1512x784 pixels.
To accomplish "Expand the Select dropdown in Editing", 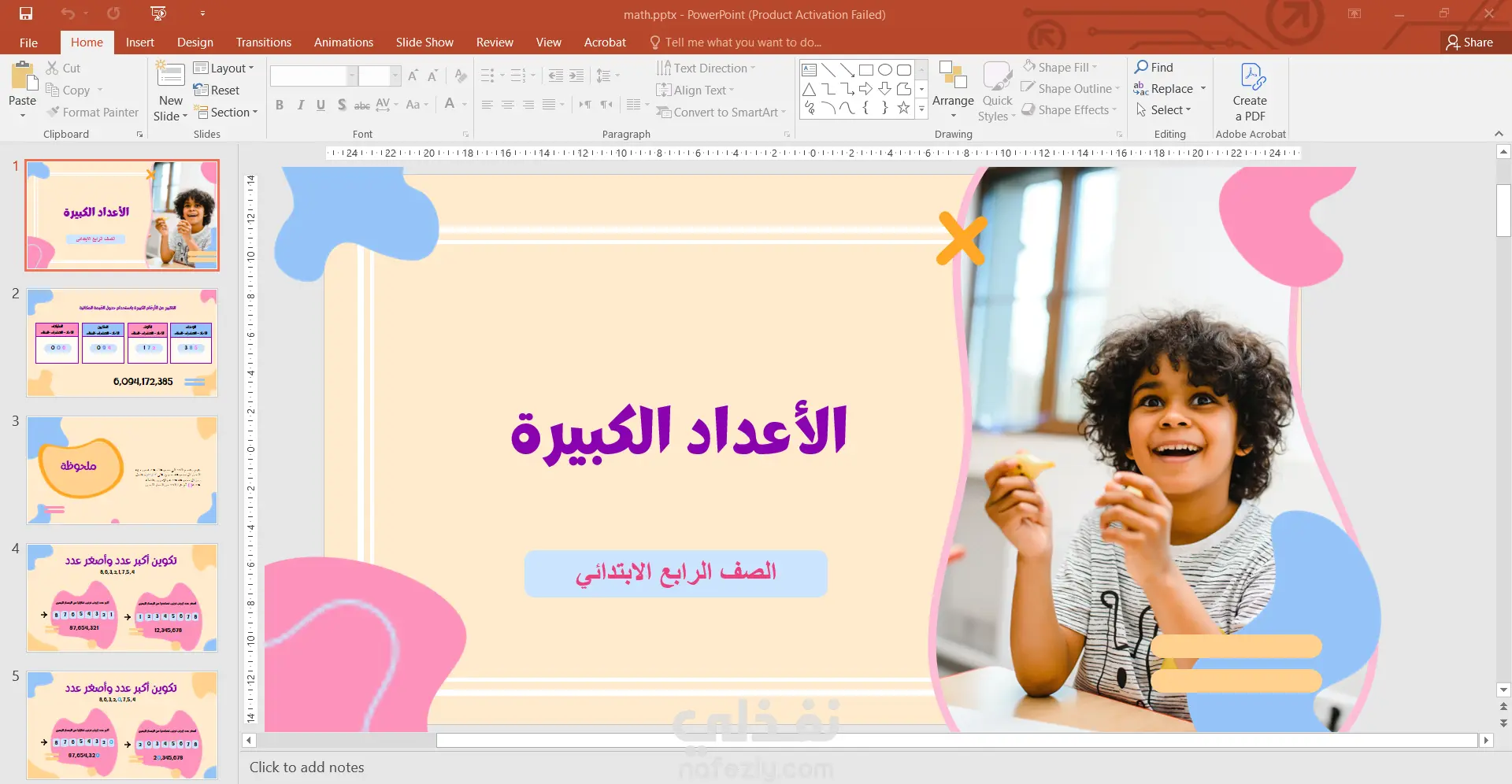I will click(x=1164, y=110).
